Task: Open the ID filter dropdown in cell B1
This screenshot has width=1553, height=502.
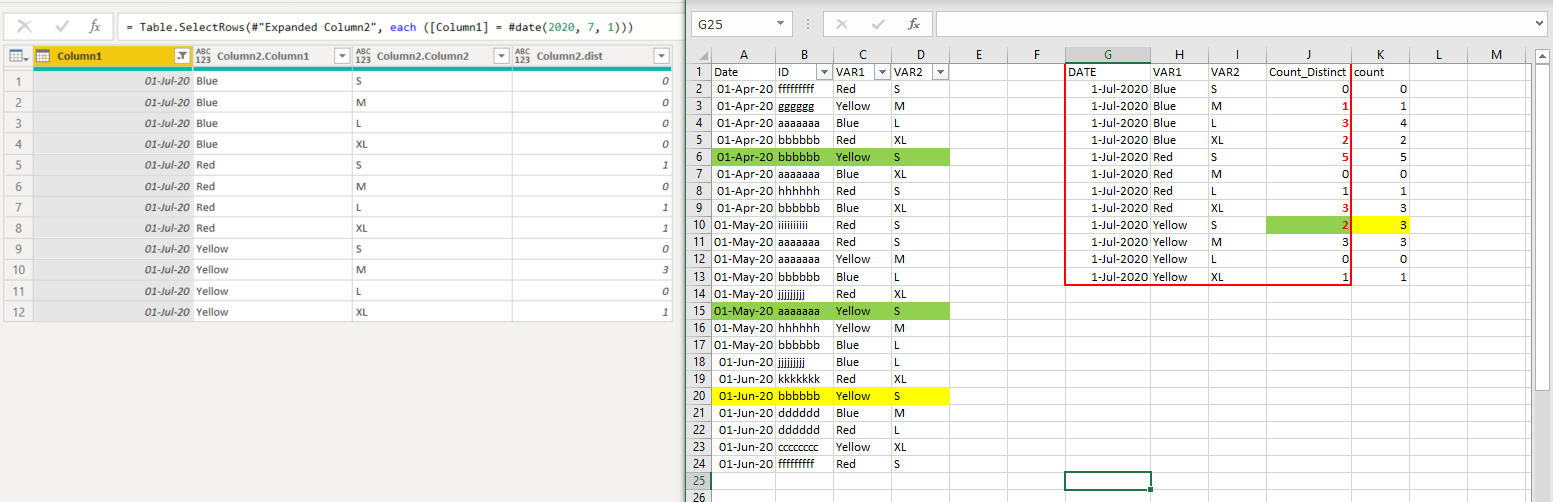Action: click(825, 72)
